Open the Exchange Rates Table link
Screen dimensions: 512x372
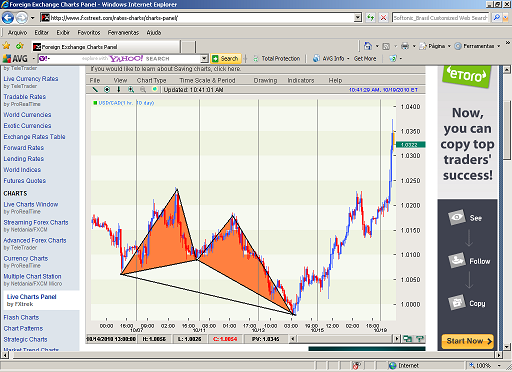pos(34,137)
